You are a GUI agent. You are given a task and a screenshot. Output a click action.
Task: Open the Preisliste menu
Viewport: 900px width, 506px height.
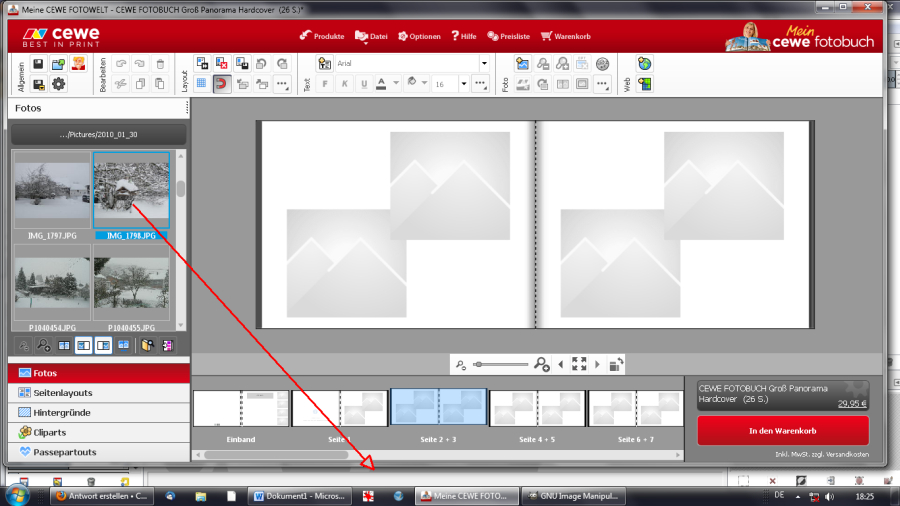pos(509,36)
